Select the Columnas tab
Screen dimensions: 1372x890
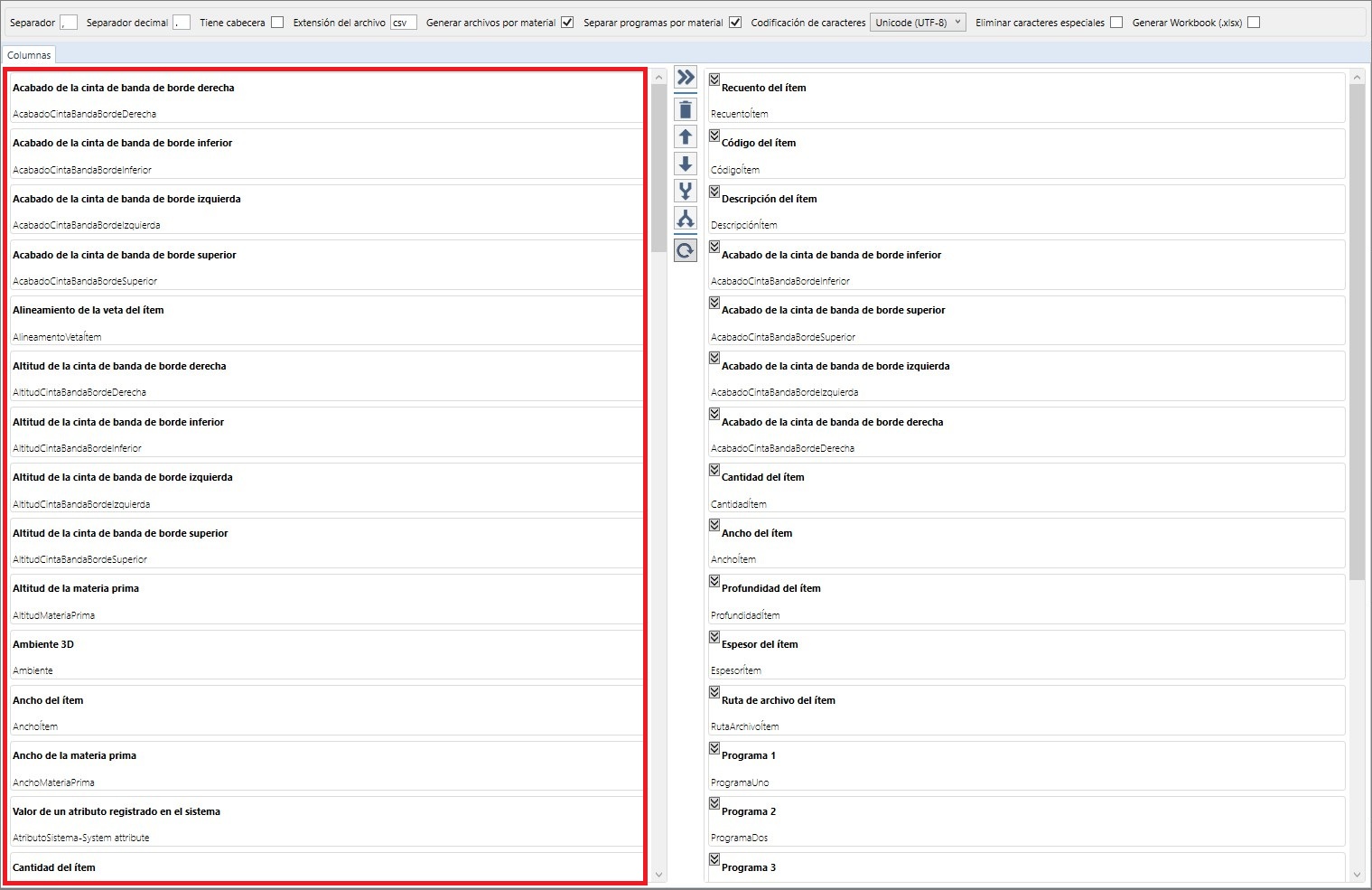click(x=29, y=55)
